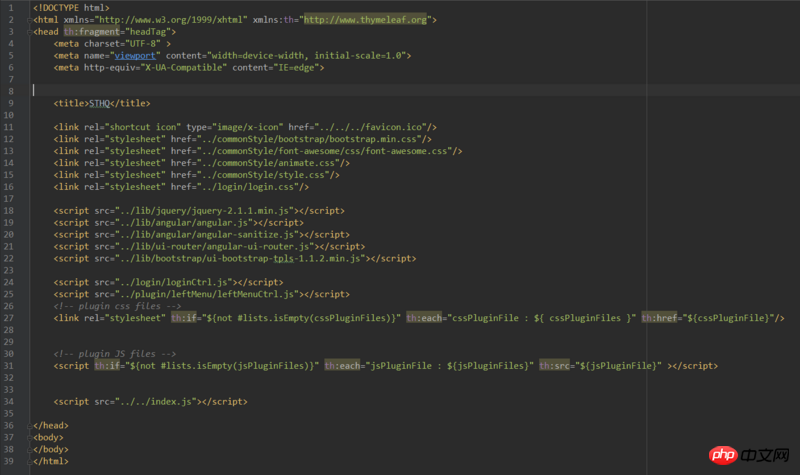Click line number 31 in gutter

(x=9, y=366)
